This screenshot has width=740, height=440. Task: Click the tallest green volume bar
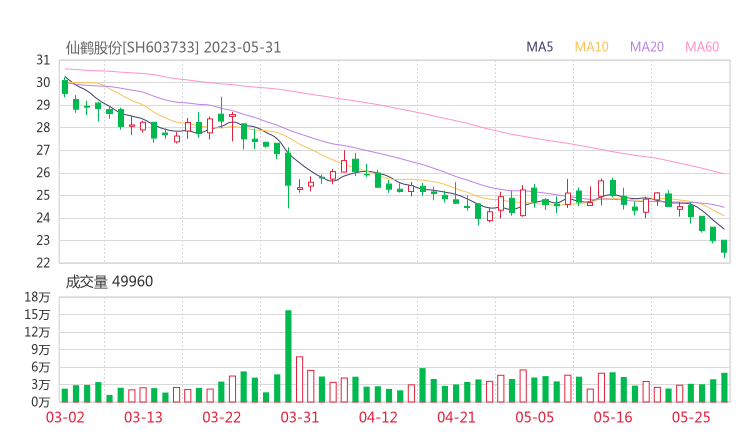pyautogui.click(x=288, y=356)
